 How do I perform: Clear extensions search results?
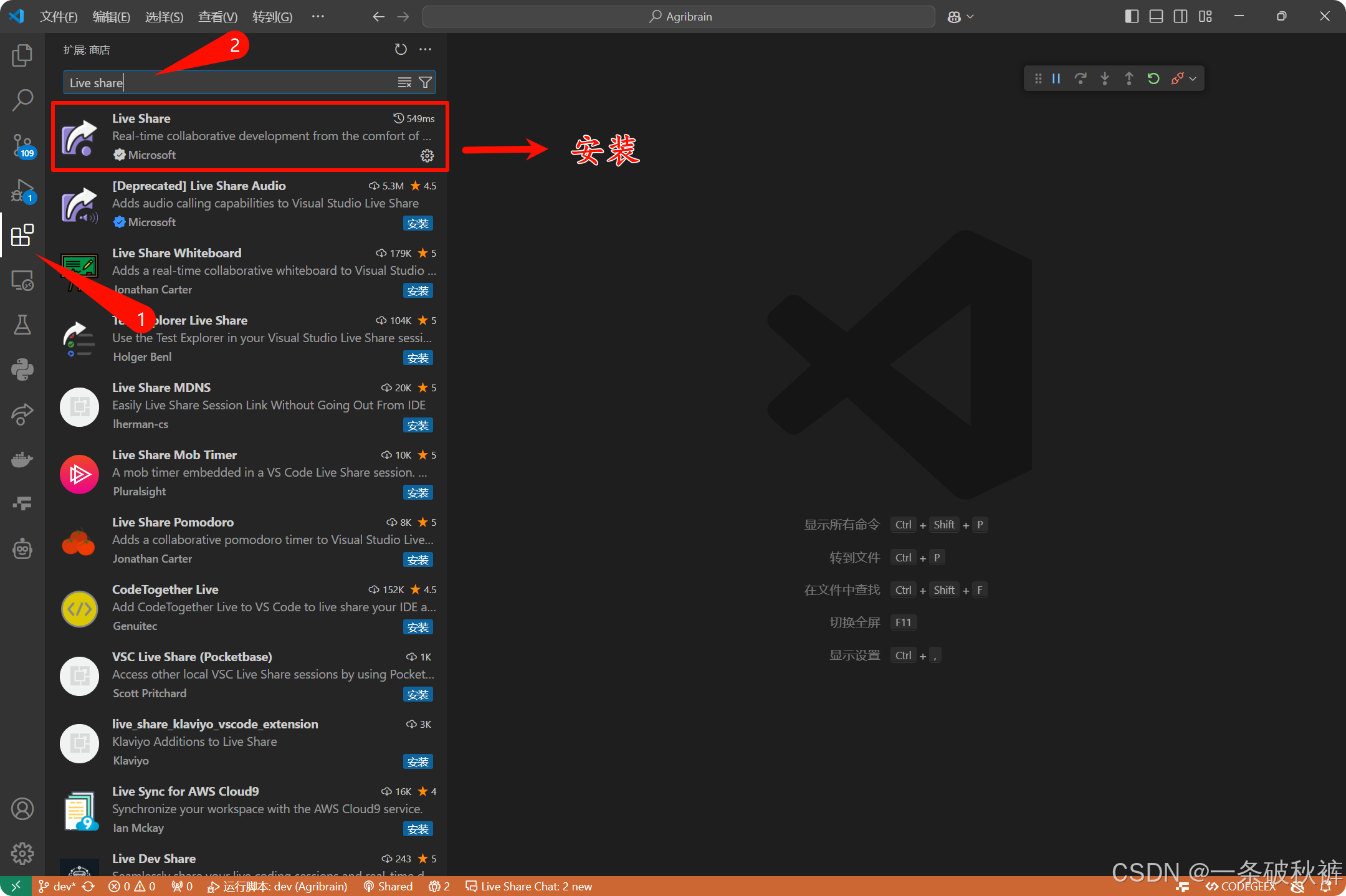click(404, 82)
